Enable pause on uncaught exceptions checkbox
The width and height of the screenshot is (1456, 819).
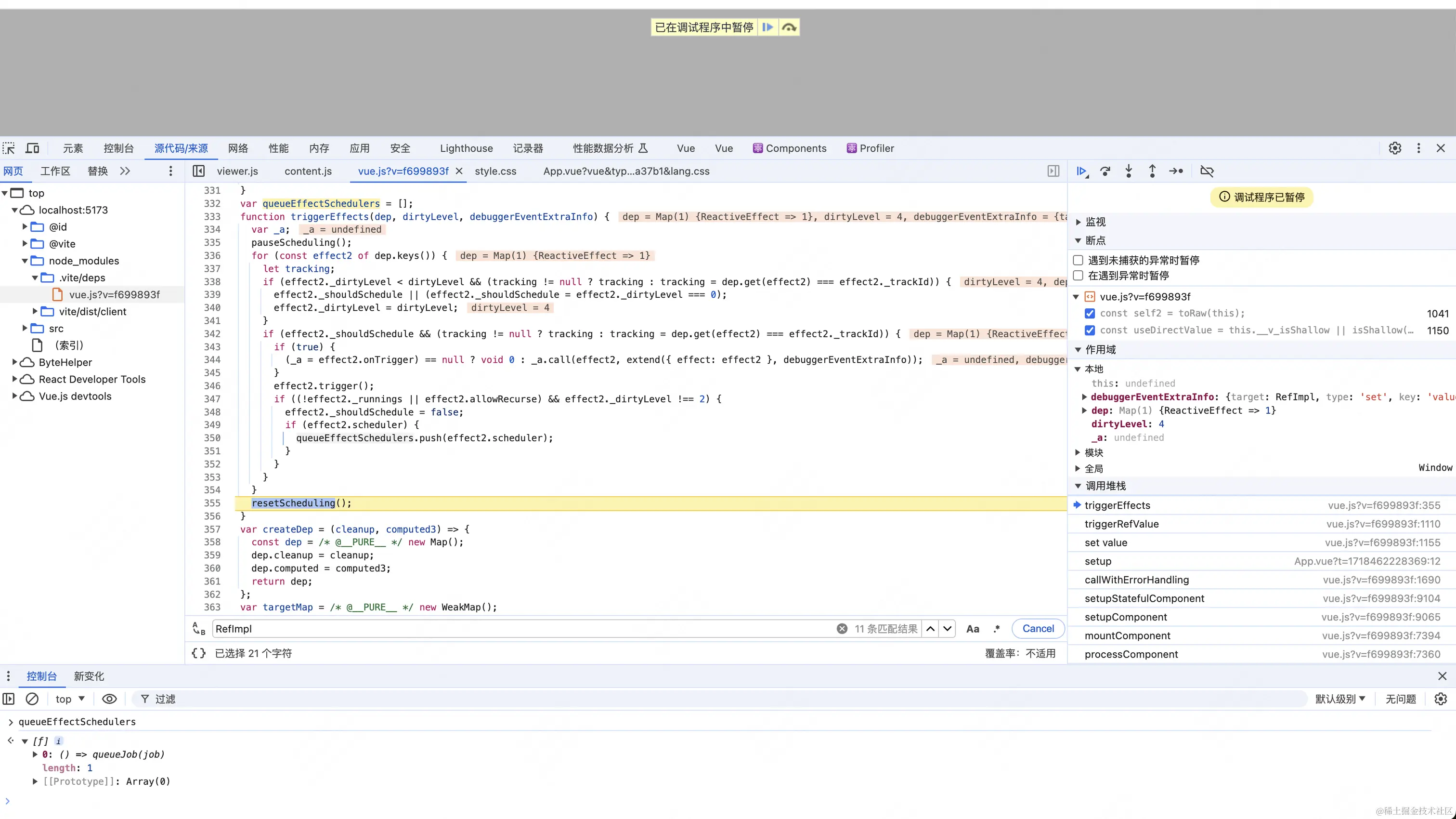1079,260
